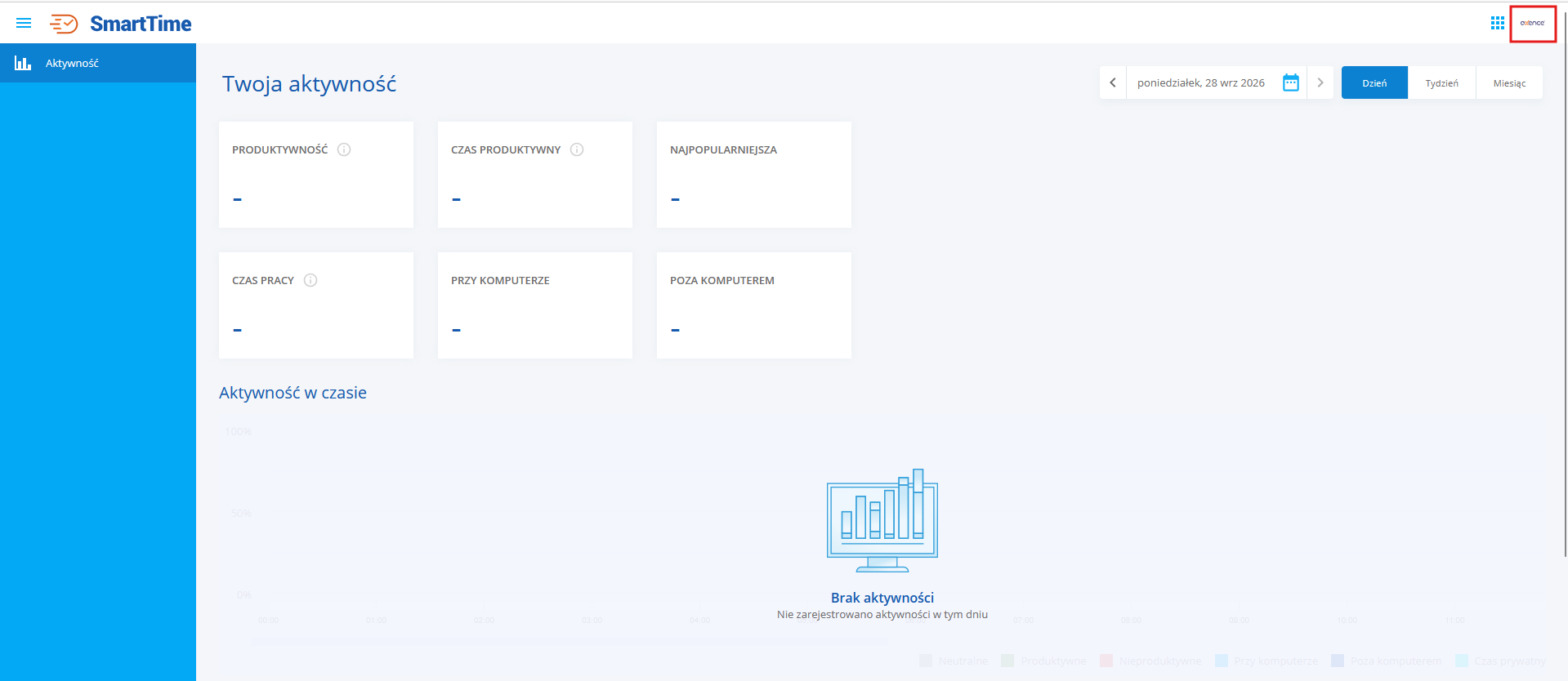
Task: Go to the previous day arrow
Action: [1113, 82]
